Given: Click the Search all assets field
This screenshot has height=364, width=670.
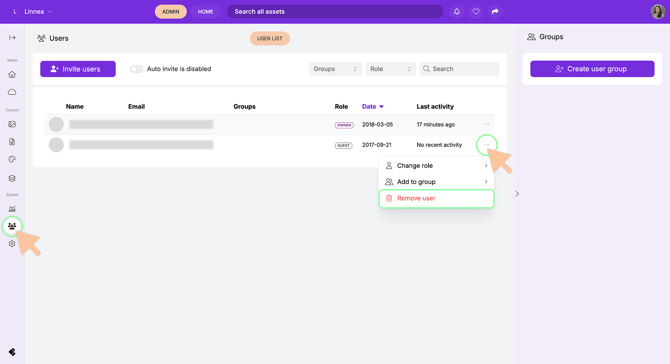Looking at the screenshot, I should tap(335, 12).
